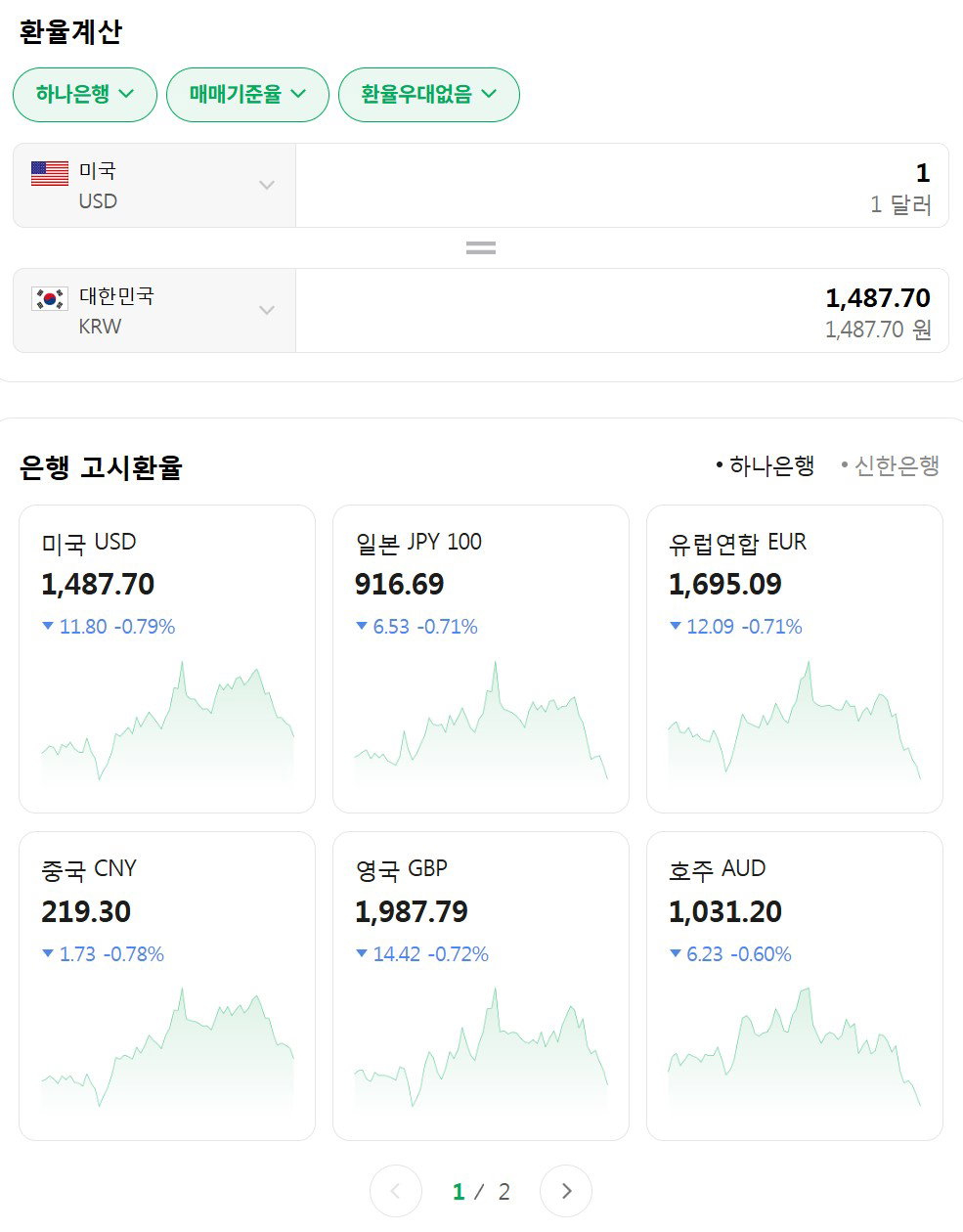Open the 대한민국 KRW currency selector

154,311
